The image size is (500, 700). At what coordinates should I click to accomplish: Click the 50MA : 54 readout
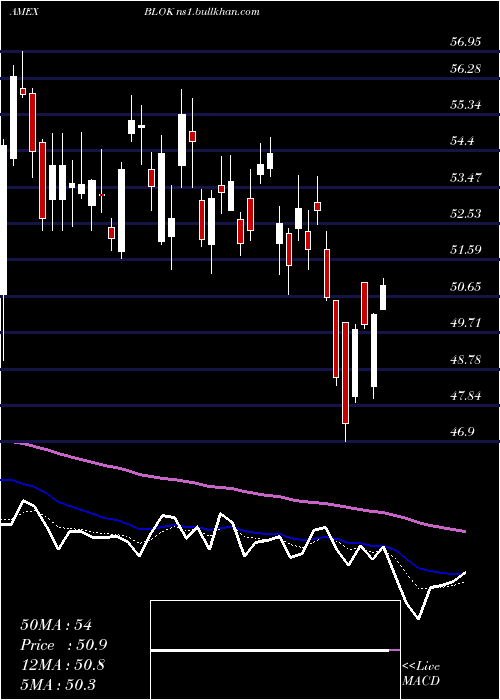pyautogui.click(x=56, y=625)
